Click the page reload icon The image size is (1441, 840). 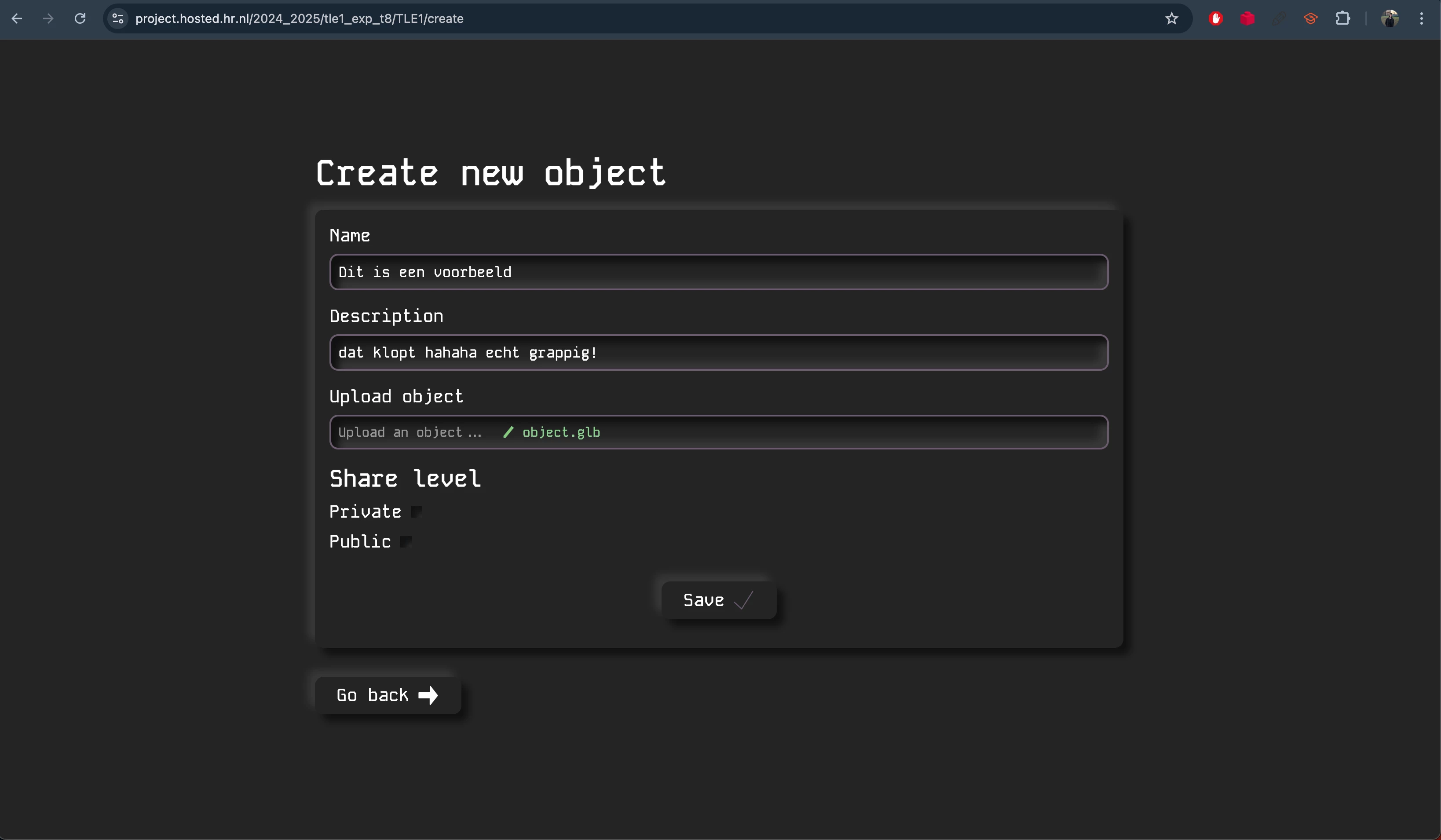[x=80, y=18]
